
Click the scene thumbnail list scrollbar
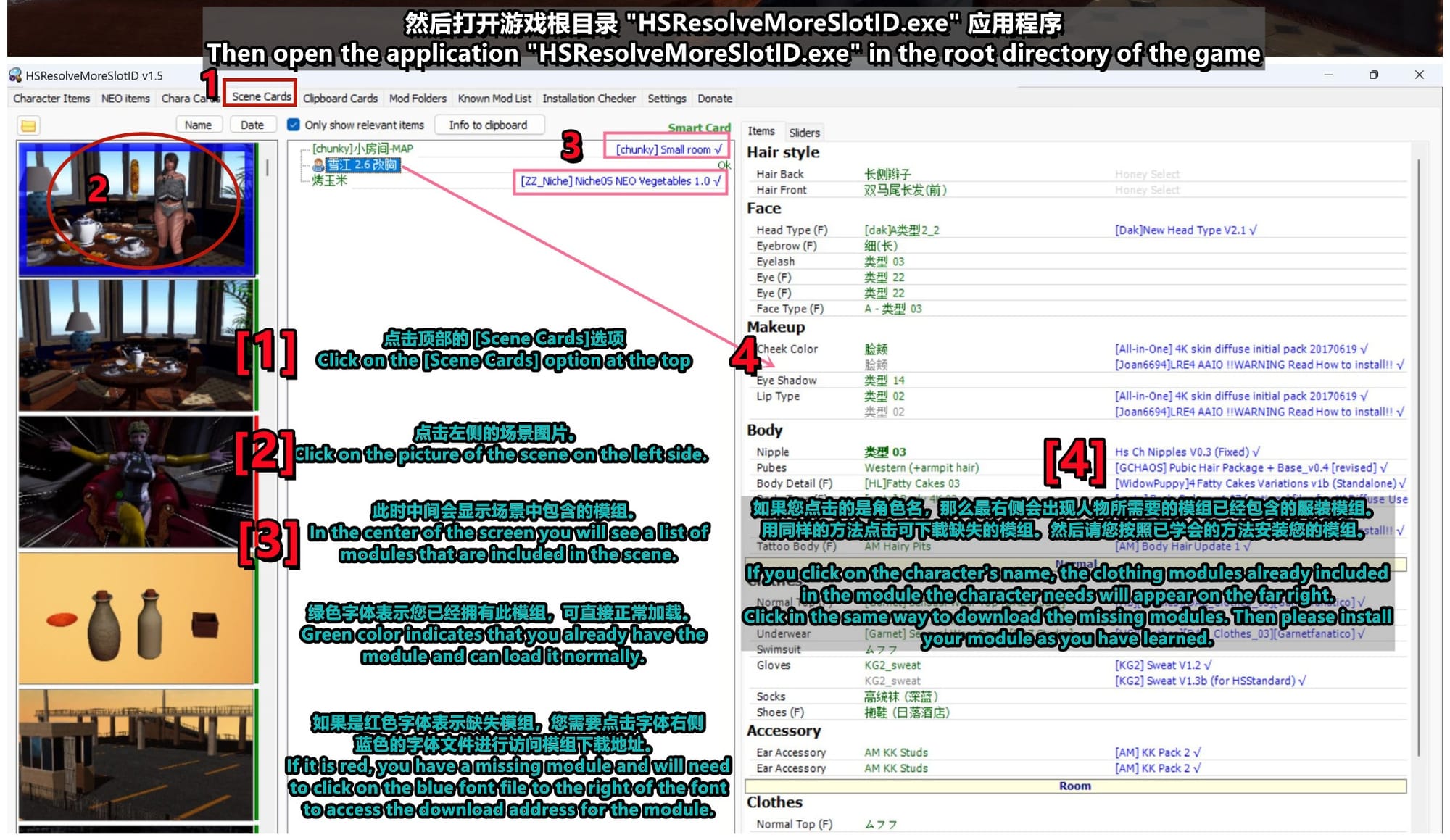(x=268, y=167)
